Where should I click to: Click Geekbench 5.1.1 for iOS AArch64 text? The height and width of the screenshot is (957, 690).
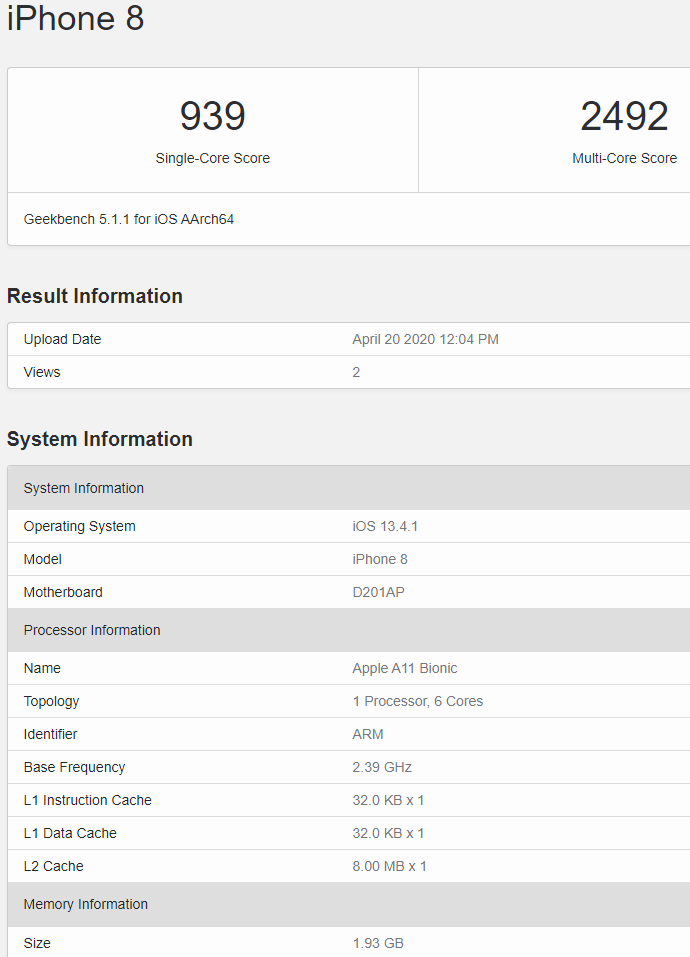129,219
